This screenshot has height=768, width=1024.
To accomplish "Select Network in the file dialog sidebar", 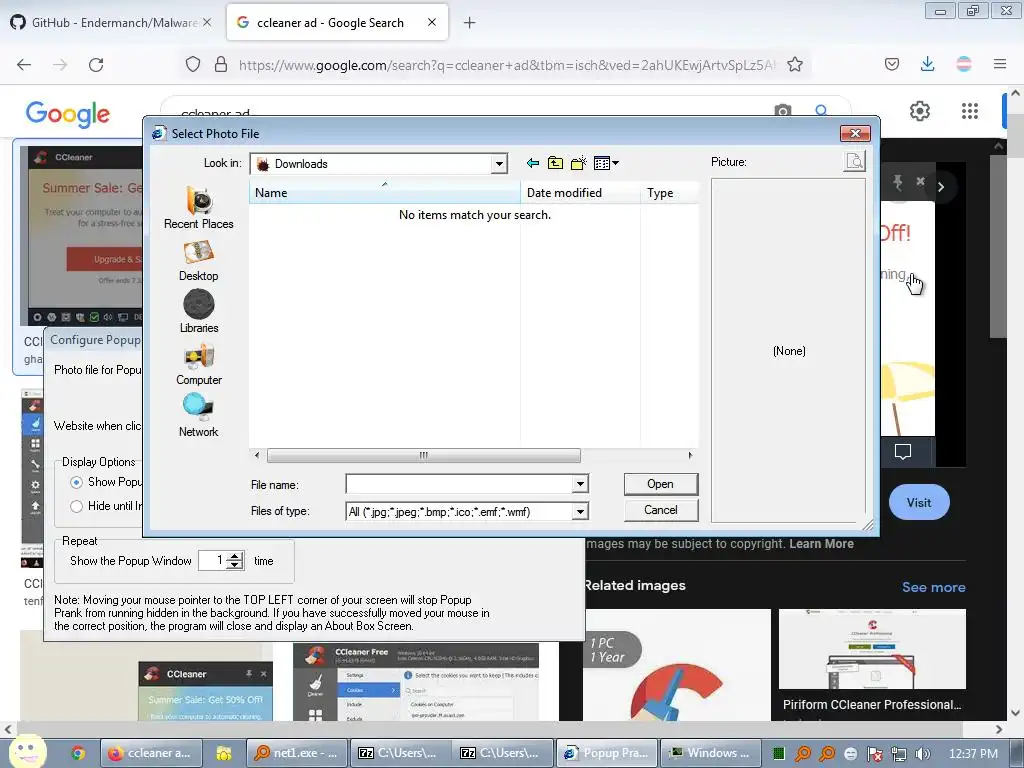I will [x=199, y=416].
